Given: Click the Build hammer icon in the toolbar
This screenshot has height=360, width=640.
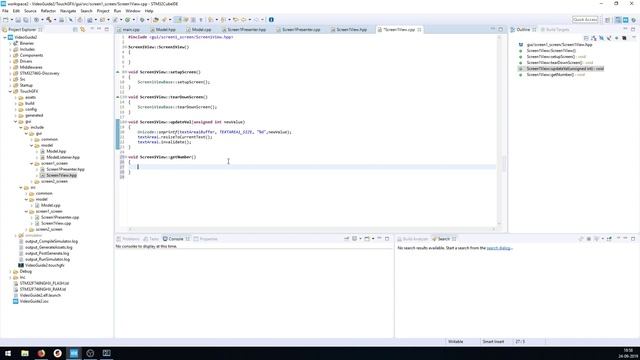Looking at the screenshot, I should [x=49, y=20].
